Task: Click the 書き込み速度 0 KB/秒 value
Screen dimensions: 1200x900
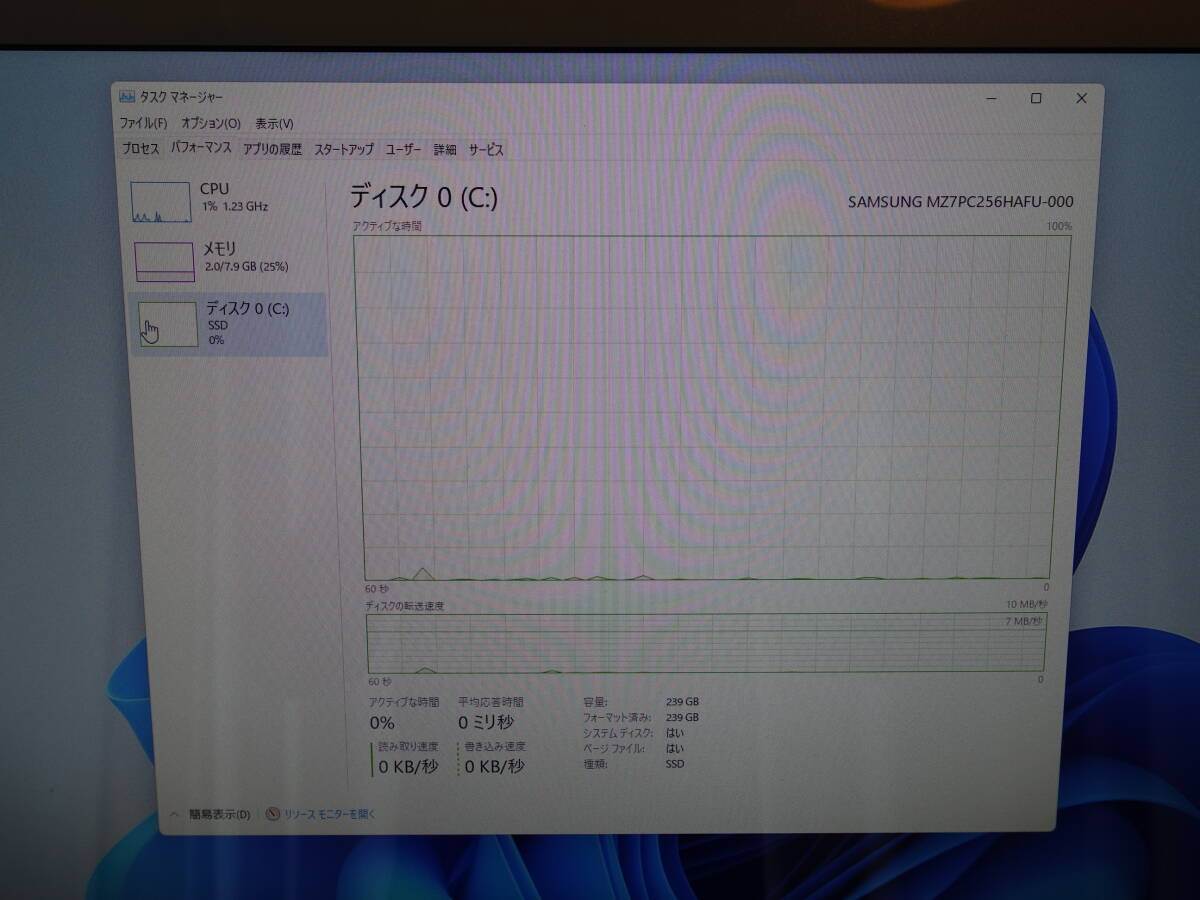Action: coord(494,767)
